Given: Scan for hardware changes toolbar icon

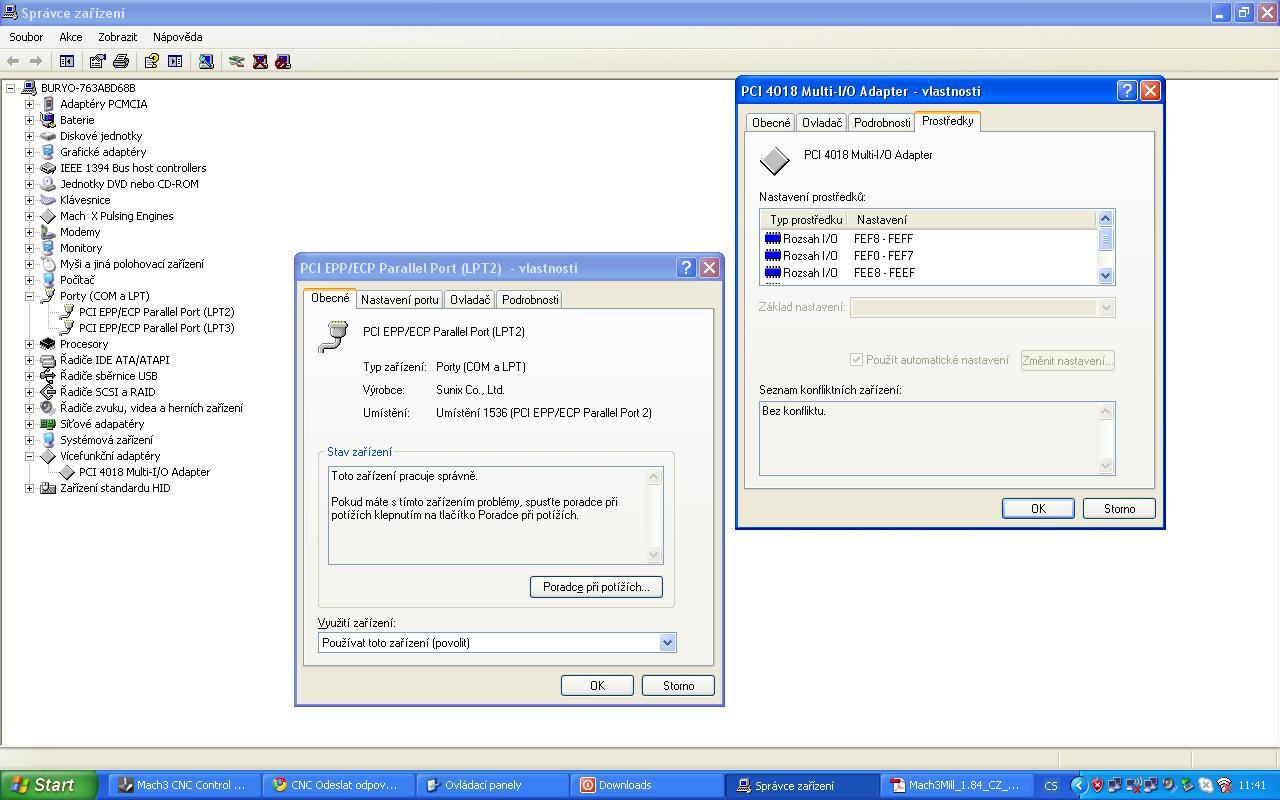Looking at the screenshot, I should click(206, 61).
